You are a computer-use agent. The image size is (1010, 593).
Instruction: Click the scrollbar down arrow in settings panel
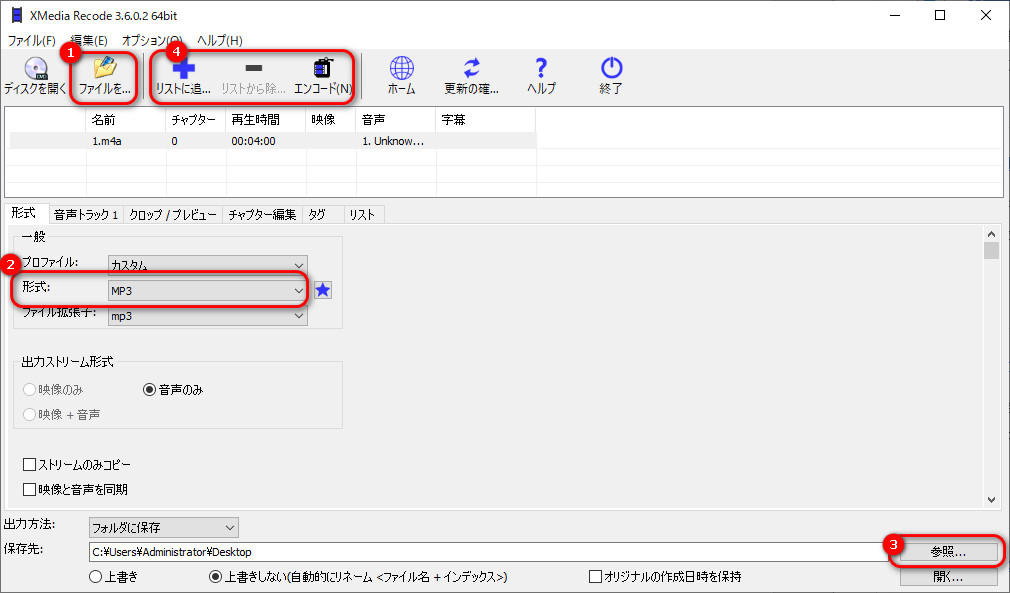(x=991, y=500)
